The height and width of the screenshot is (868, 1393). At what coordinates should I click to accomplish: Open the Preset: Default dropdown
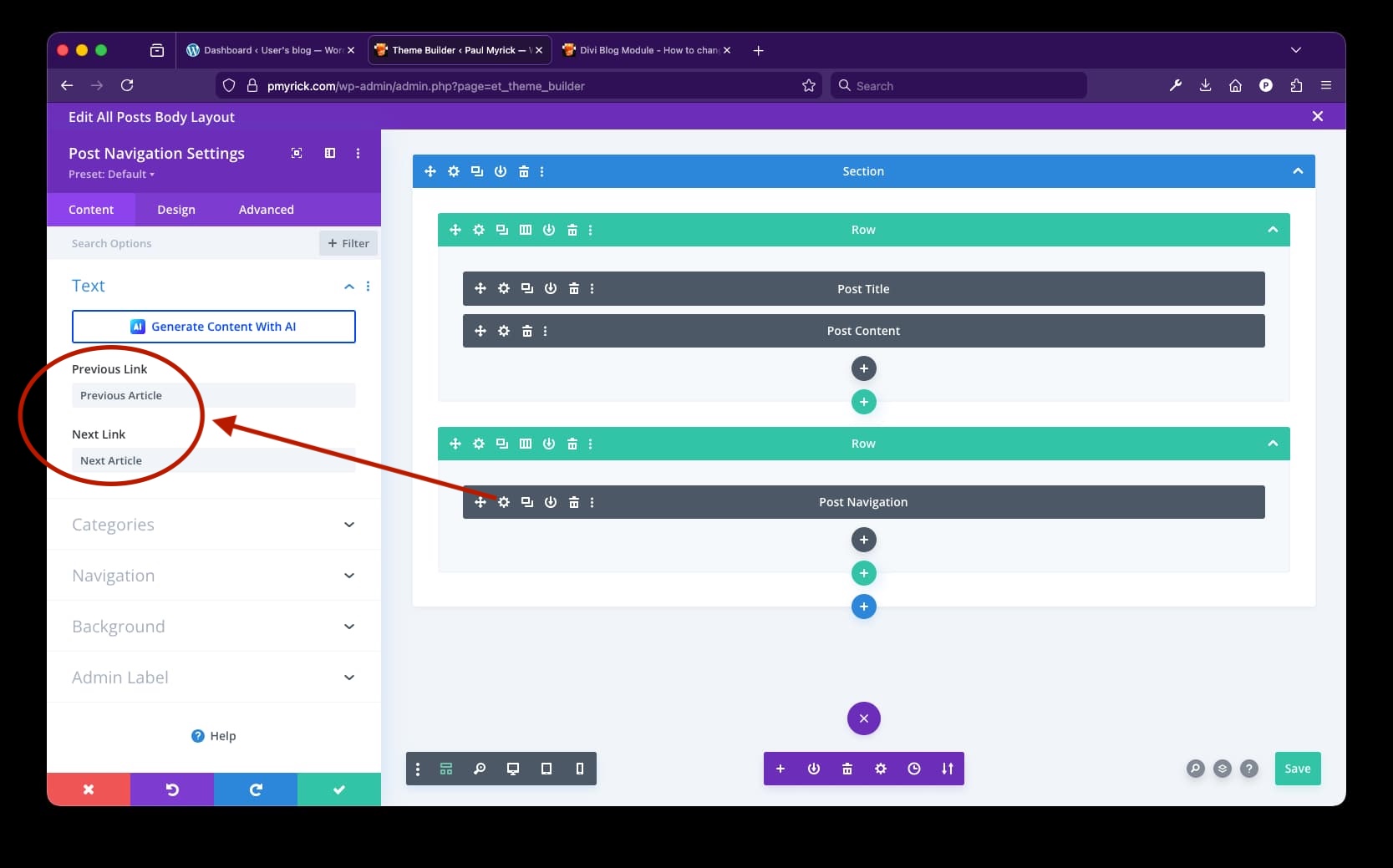coord(112,175)
